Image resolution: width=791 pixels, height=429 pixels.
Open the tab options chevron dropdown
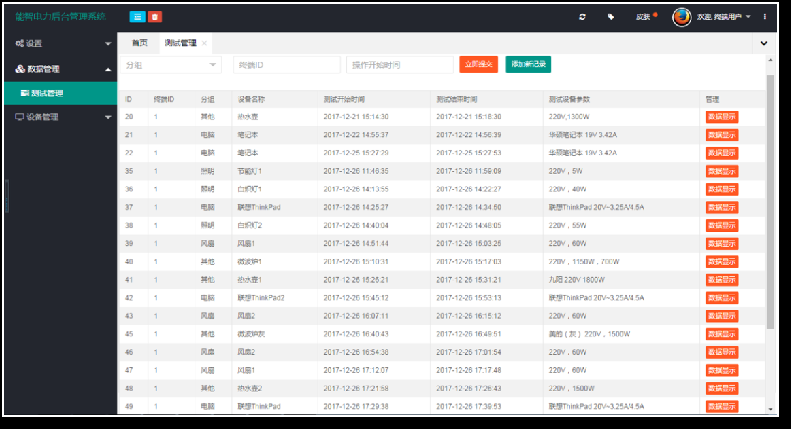(764, 43)
